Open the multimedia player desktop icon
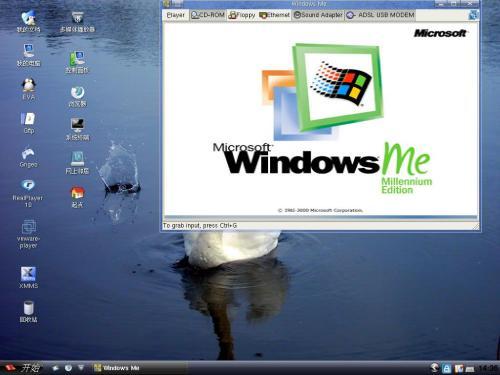The width and height of the screenshot is (500, 375). point(77,21)
